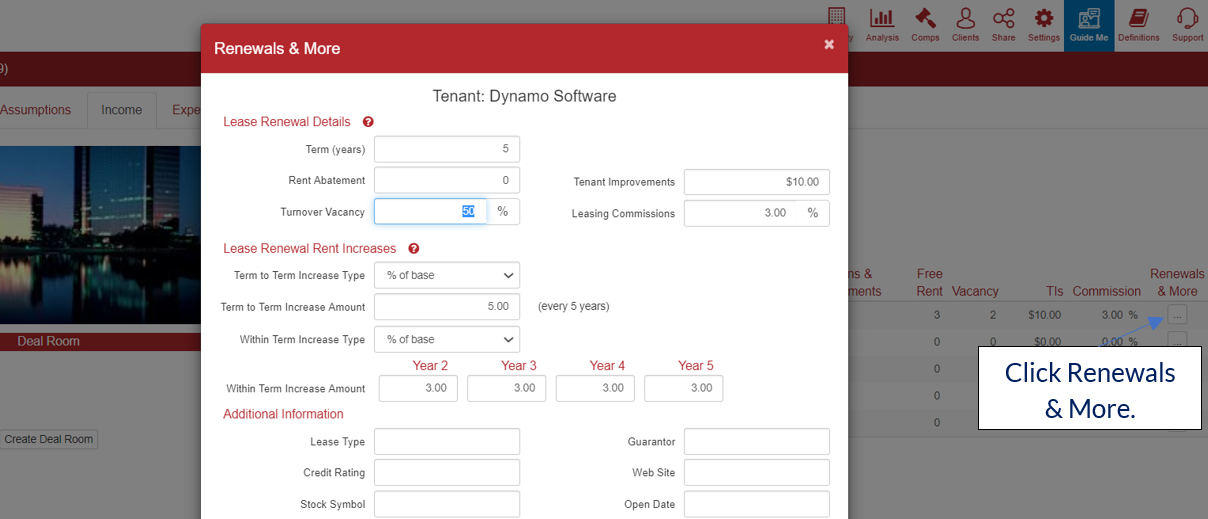
Task: Open the Support headset icon
Action: click(1187, 25)
